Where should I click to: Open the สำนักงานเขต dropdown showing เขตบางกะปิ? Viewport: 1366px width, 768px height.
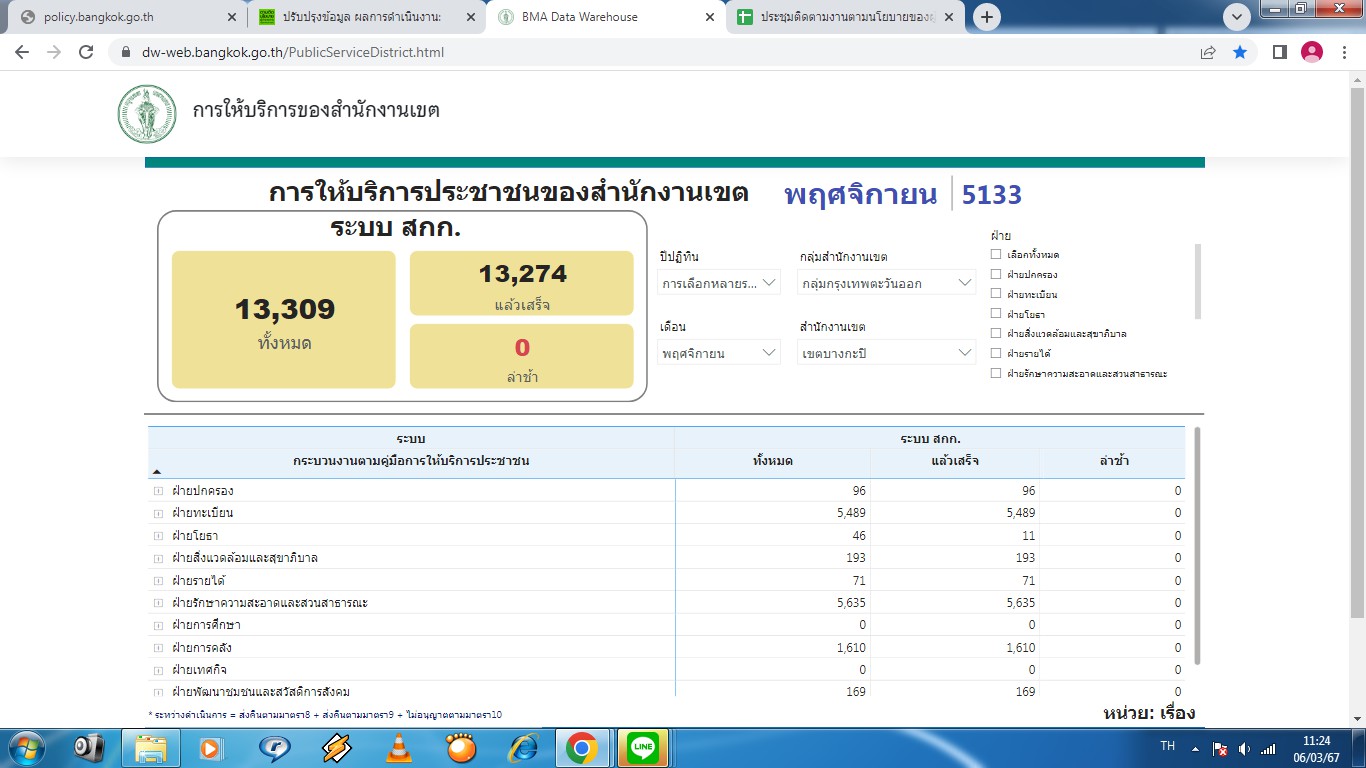pos(887,352)
